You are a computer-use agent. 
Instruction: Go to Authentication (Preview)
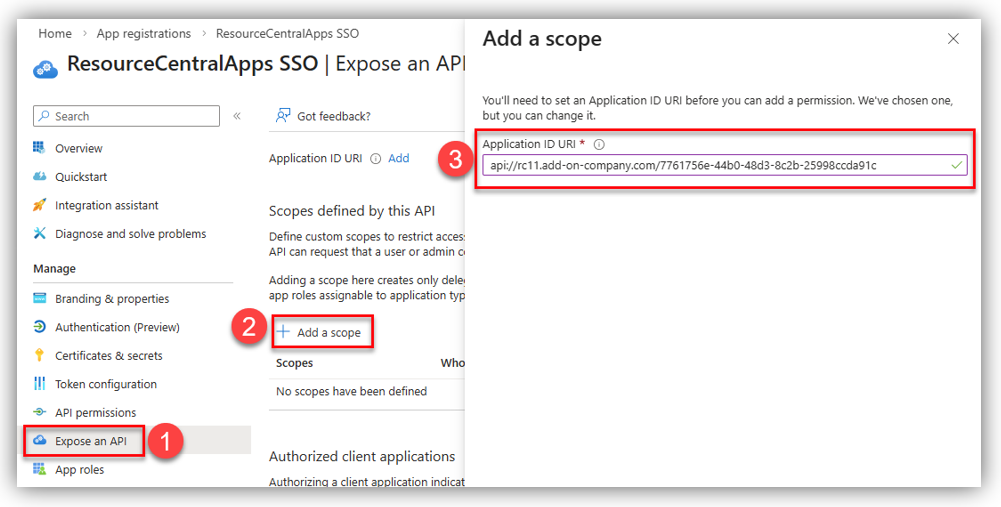[x=117, y=327]
